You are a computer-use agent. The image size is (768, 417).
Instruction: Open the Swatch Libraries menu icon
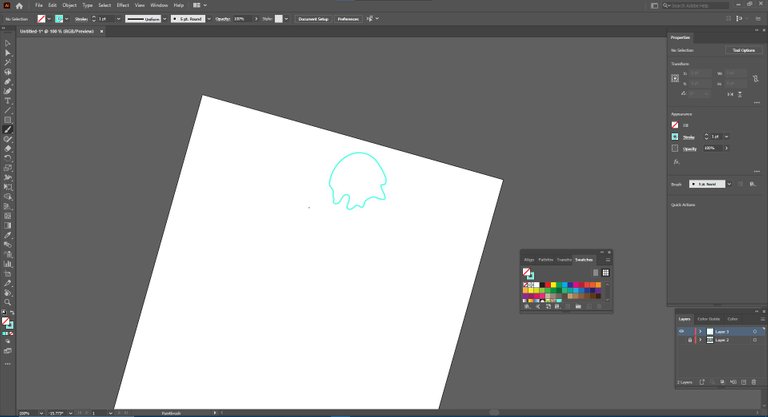coord(527,307)
